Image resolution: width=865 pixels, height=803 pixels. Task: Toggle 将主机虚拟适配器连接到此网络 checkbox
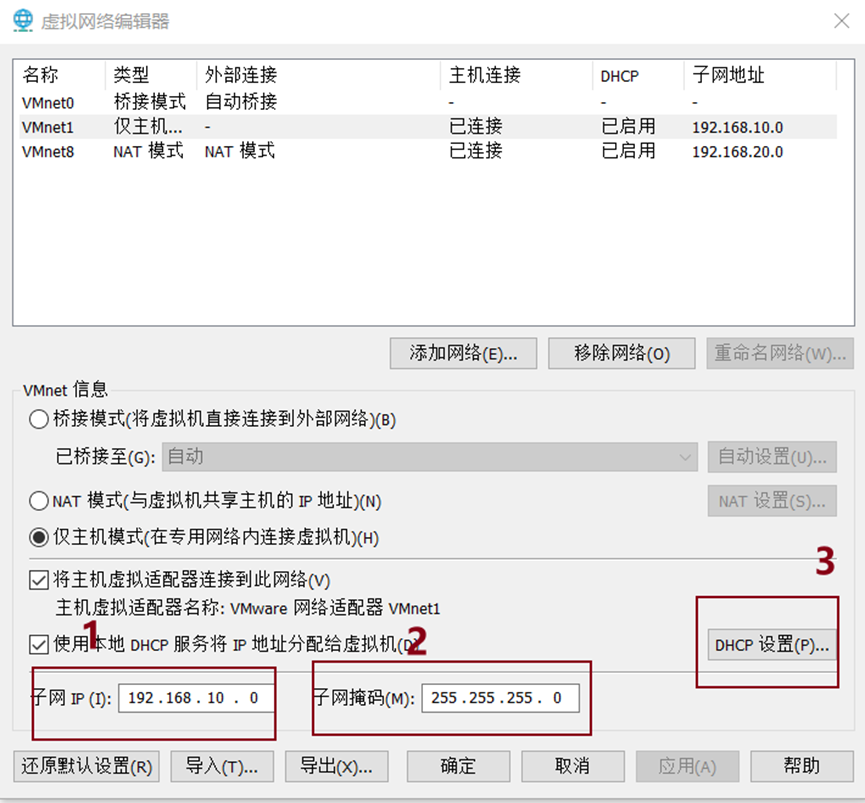[39, 580]
